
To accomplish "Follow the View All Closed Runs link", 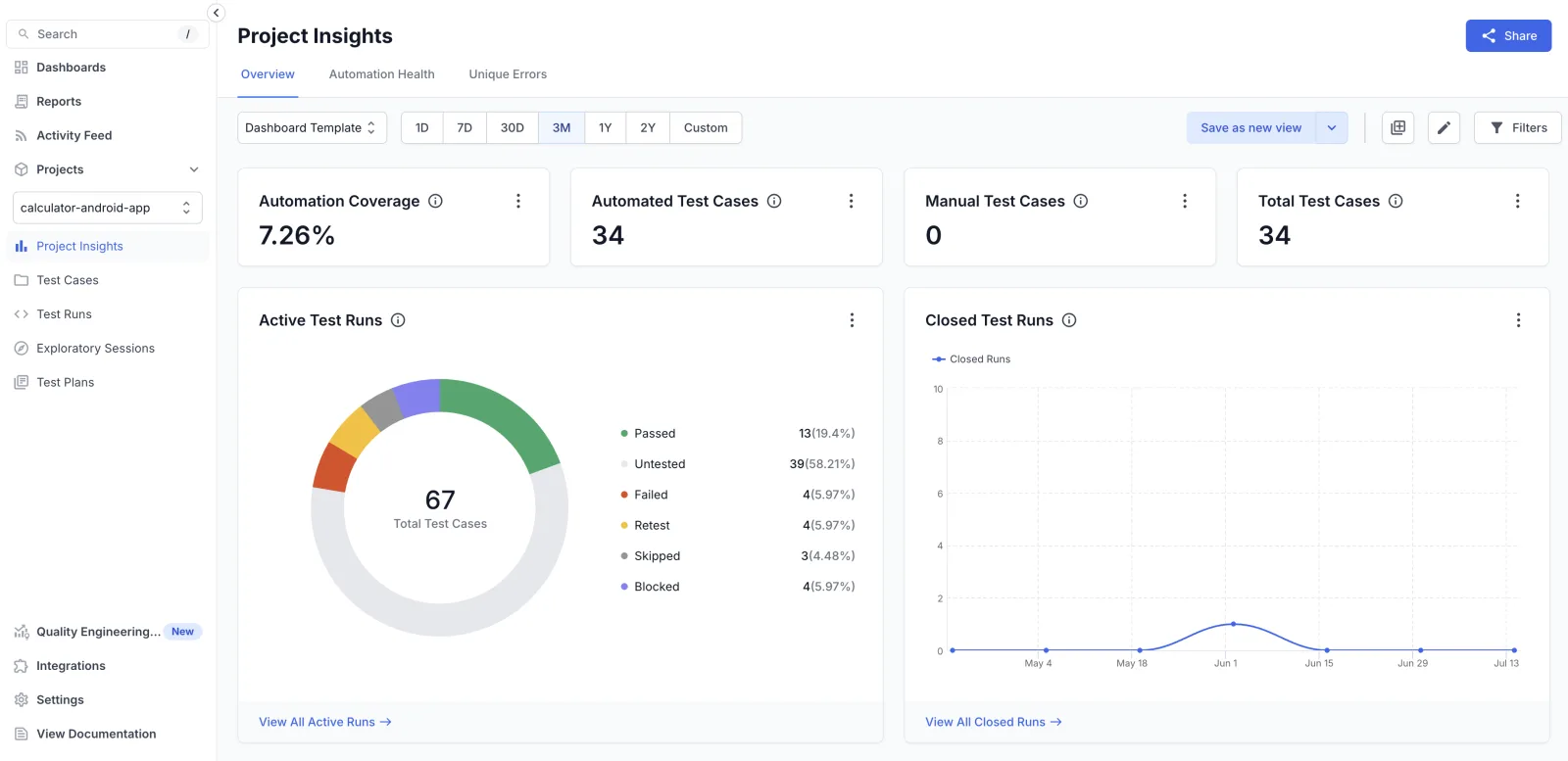I will 994,722.
